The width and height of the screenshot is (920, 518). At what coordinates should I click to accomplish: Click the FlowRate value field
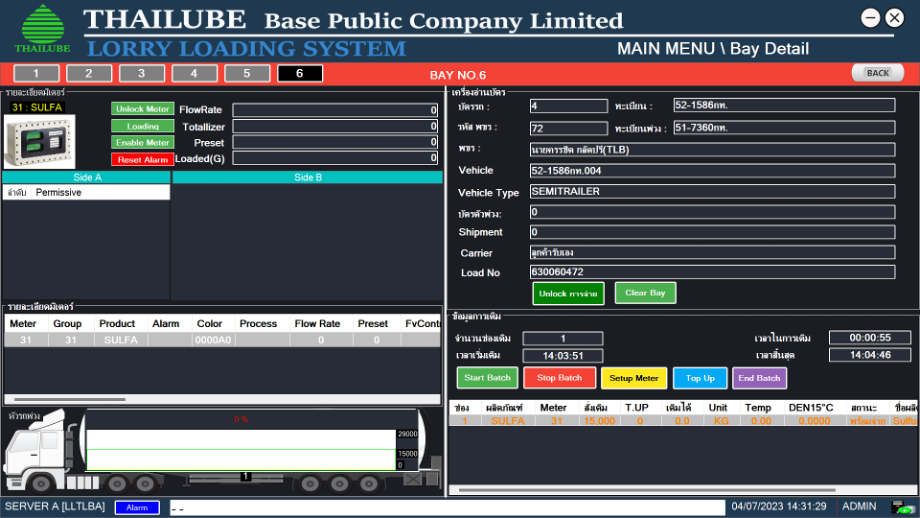click(x=335, y=110)
